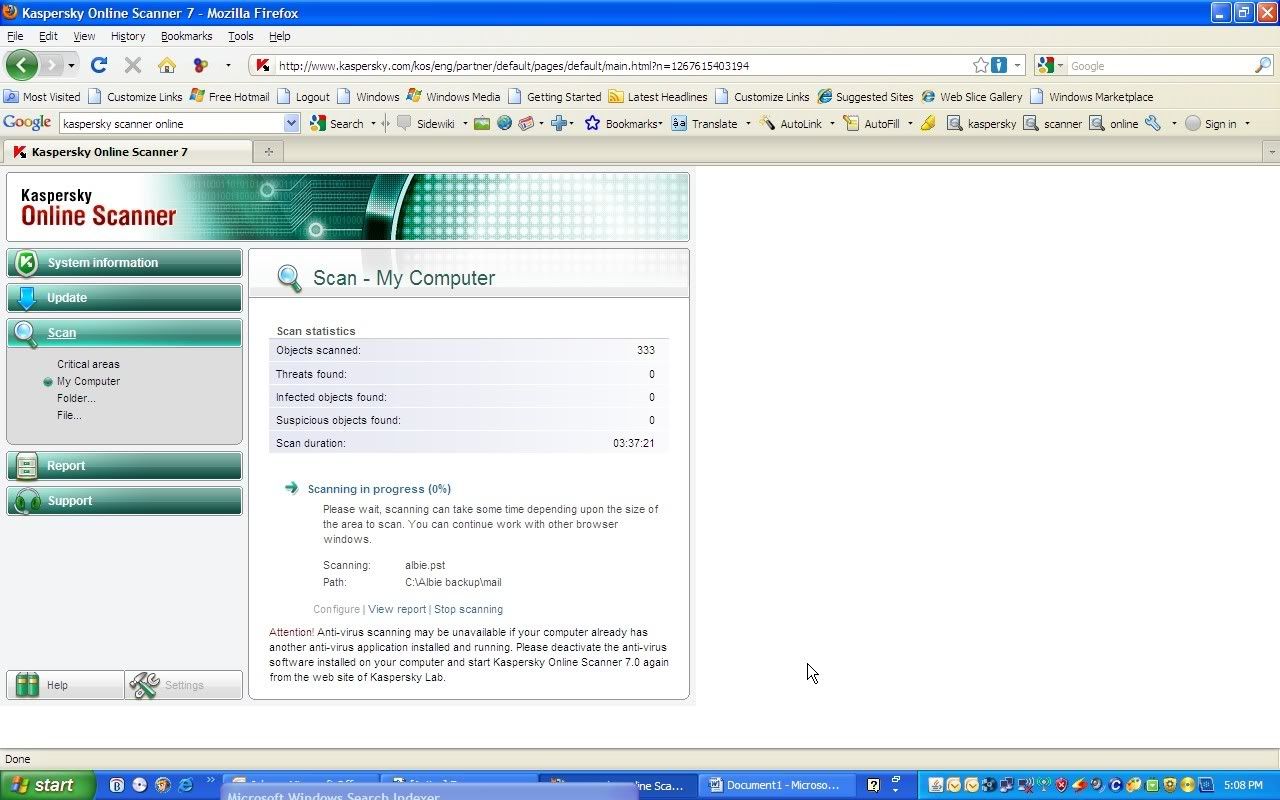This screenshot has height=800, width=1280.
Task: Open the Latest Headlines feed bookmark
Action: [x=658, y=97]
